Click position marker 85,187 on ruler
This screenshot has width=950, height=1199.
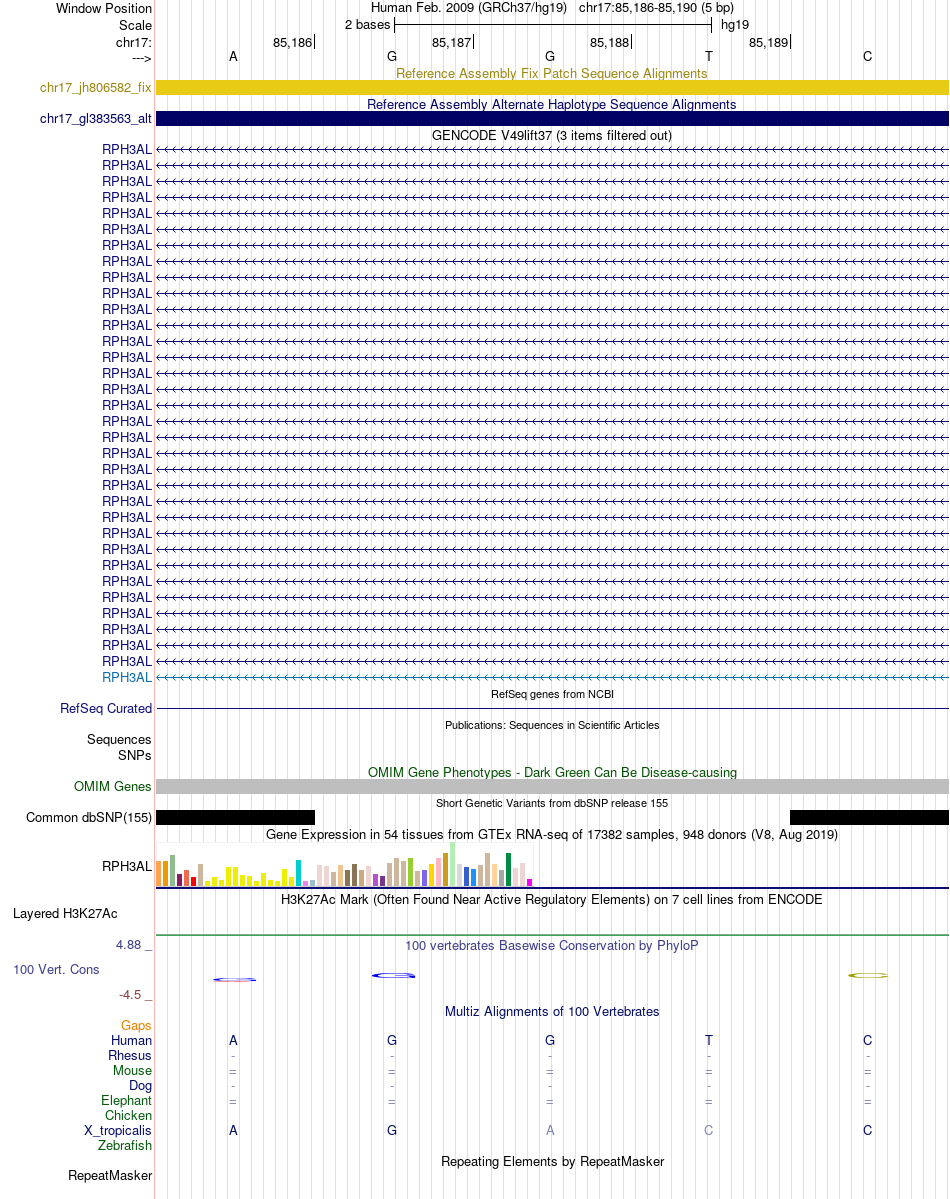coord(452,43)
